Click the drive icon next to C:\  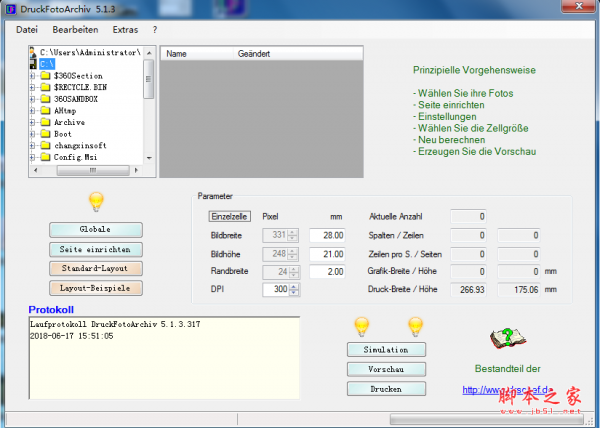point(34,64)
